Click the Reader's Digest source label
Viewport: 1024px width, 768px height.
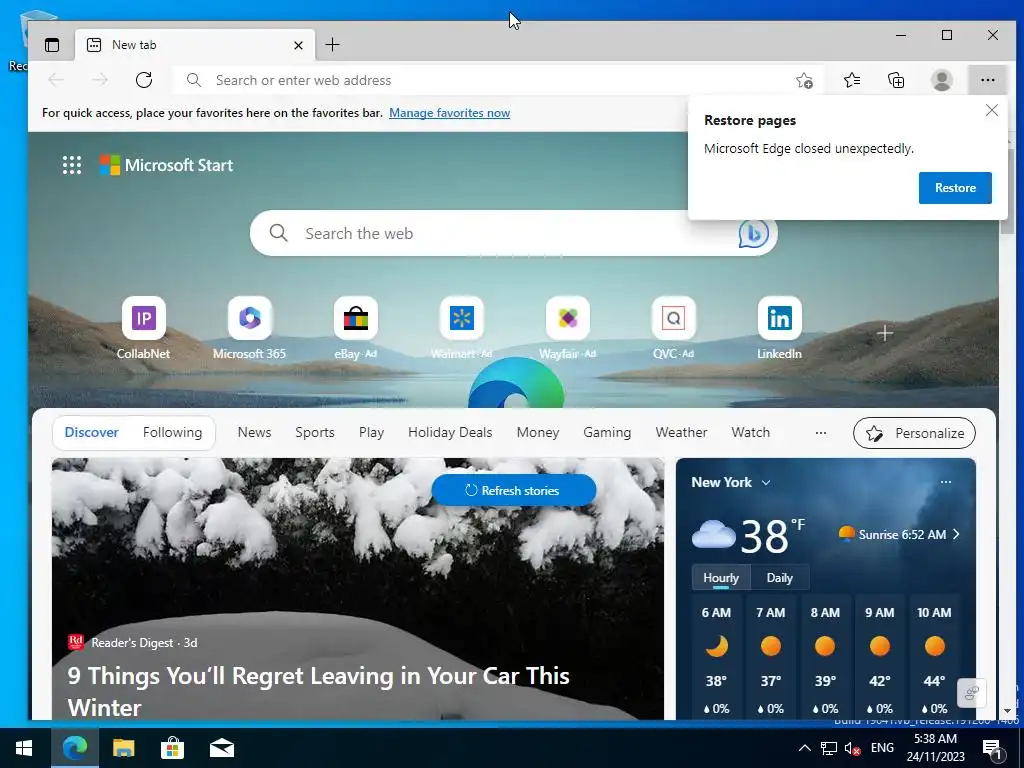pos(133,643)
